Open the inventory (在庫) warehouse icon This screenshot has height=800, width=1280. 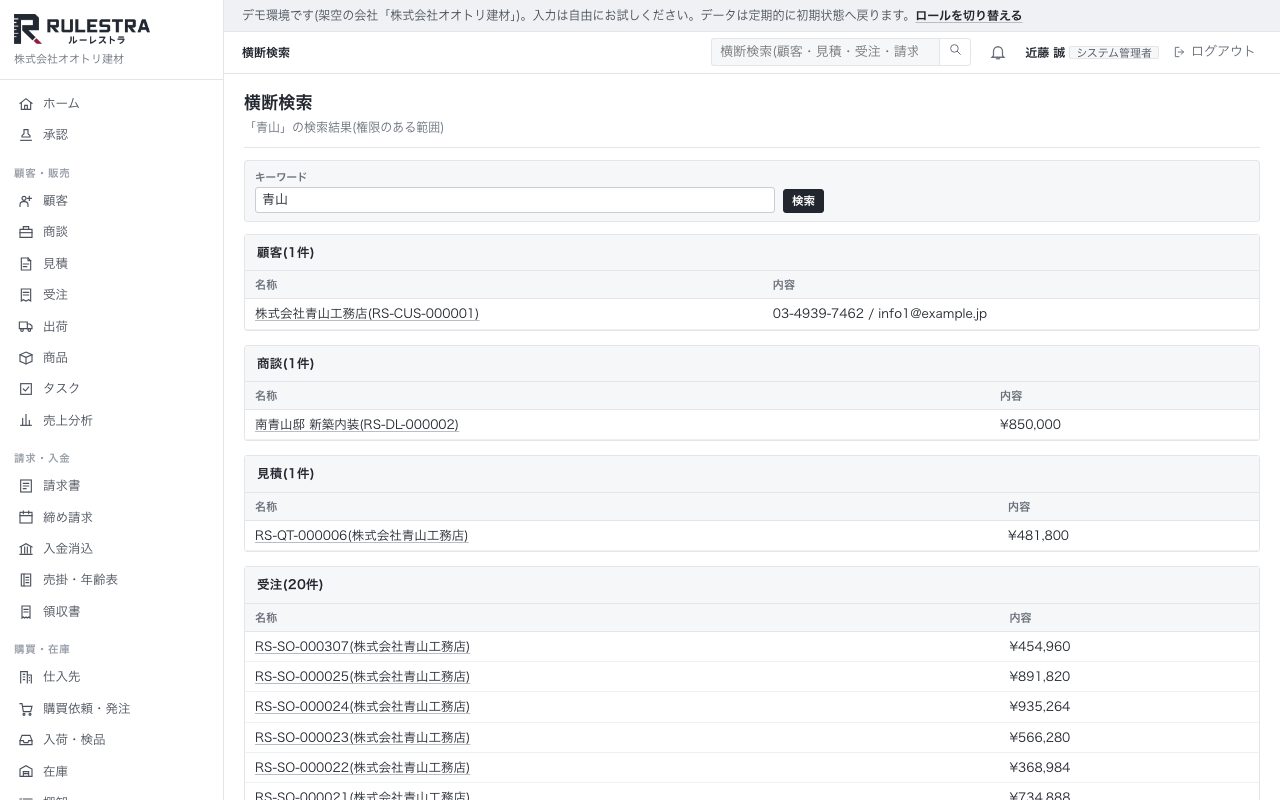[x=26, y=772]
